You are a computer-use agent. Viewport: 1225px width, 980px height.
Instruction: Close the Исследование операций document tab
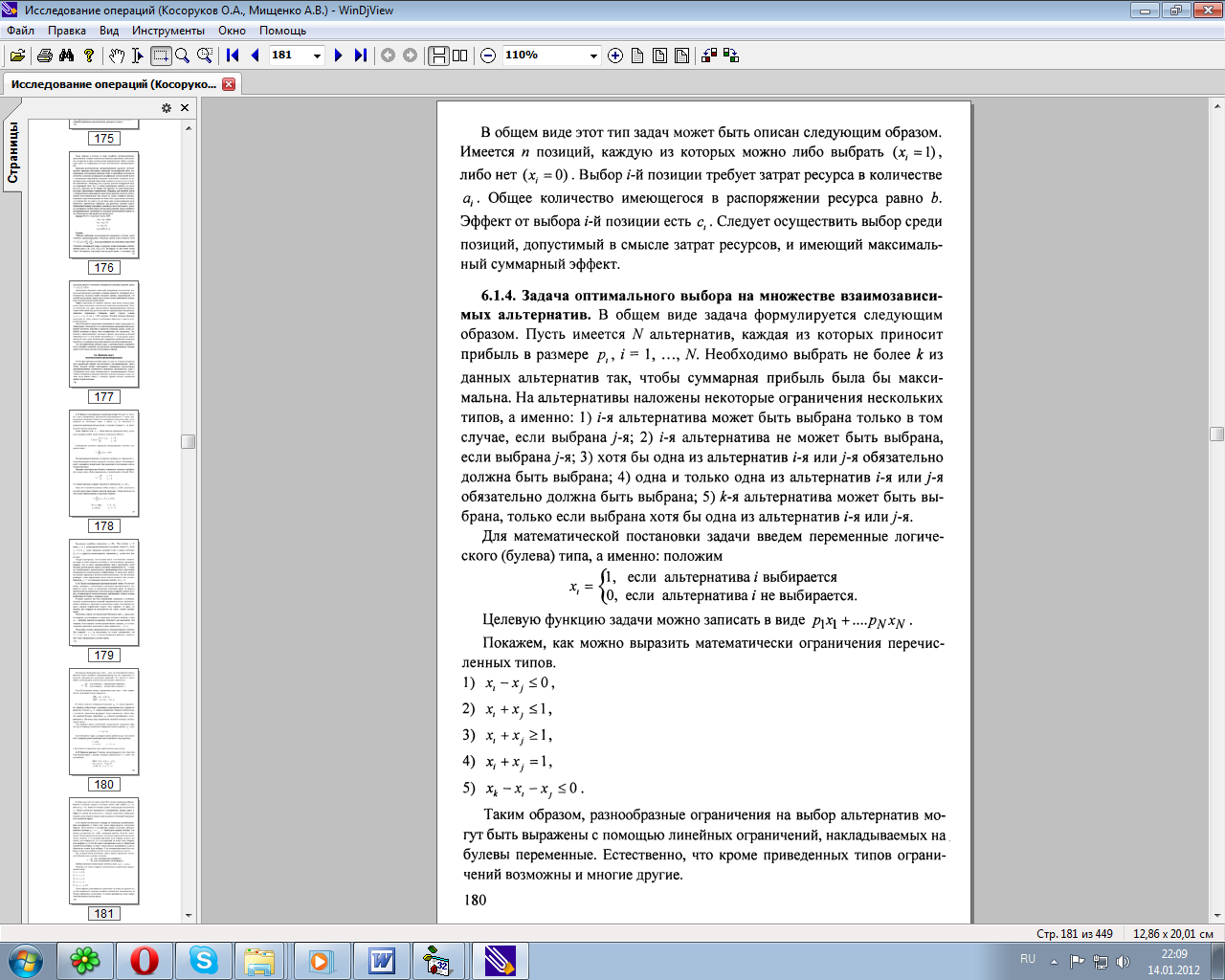229,84
